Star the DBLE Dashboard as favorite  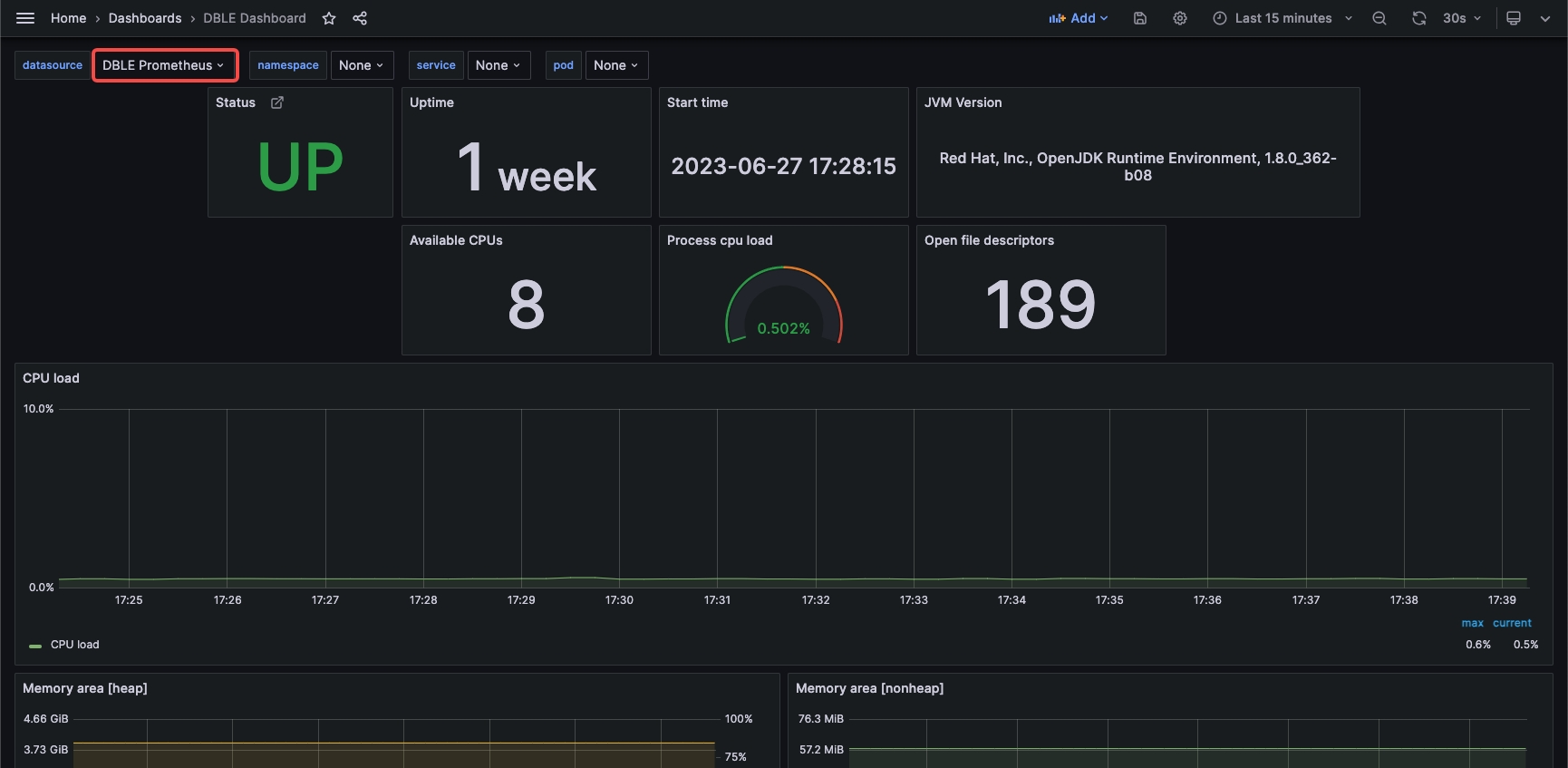(329, 18)
